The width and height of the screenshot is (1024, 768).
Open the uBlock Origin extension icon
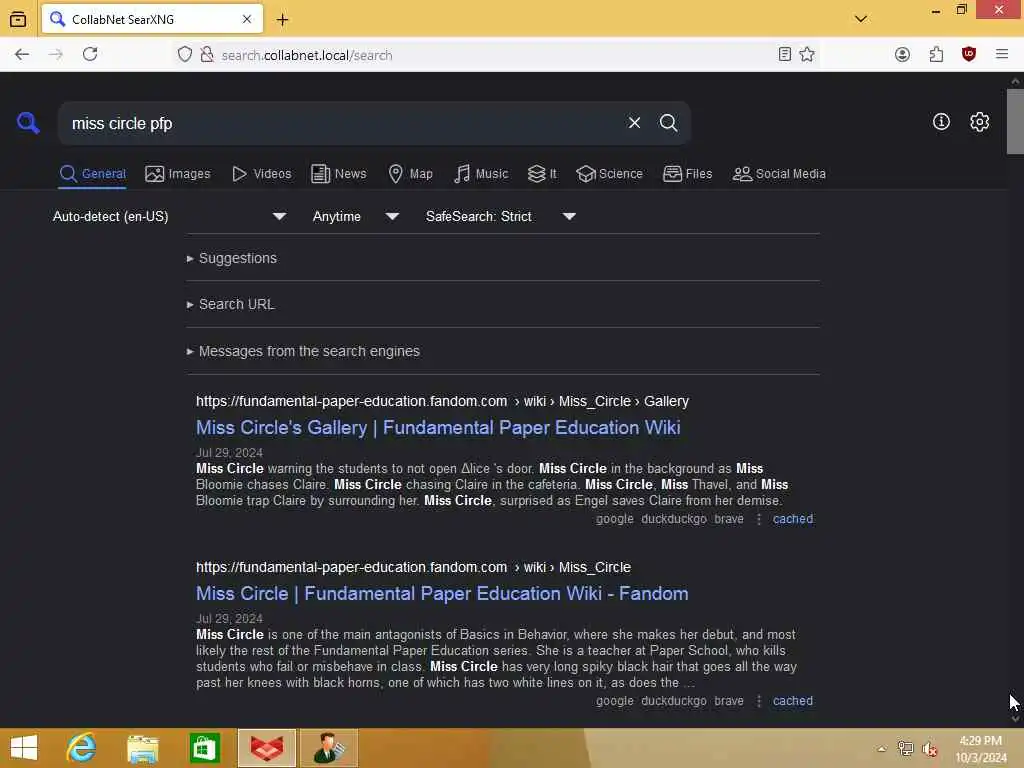[969, 54]
